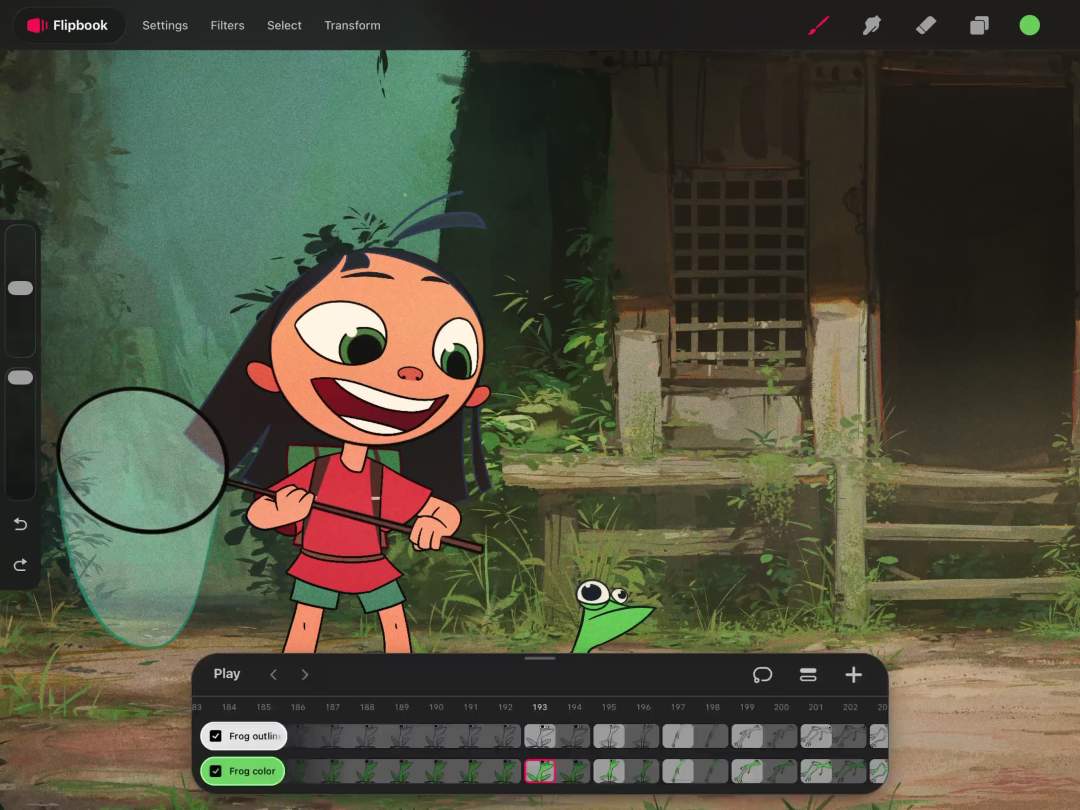Tap the Undo arrow in sidebar
This screenshot has width=1080, height=810.
point(20,525)
